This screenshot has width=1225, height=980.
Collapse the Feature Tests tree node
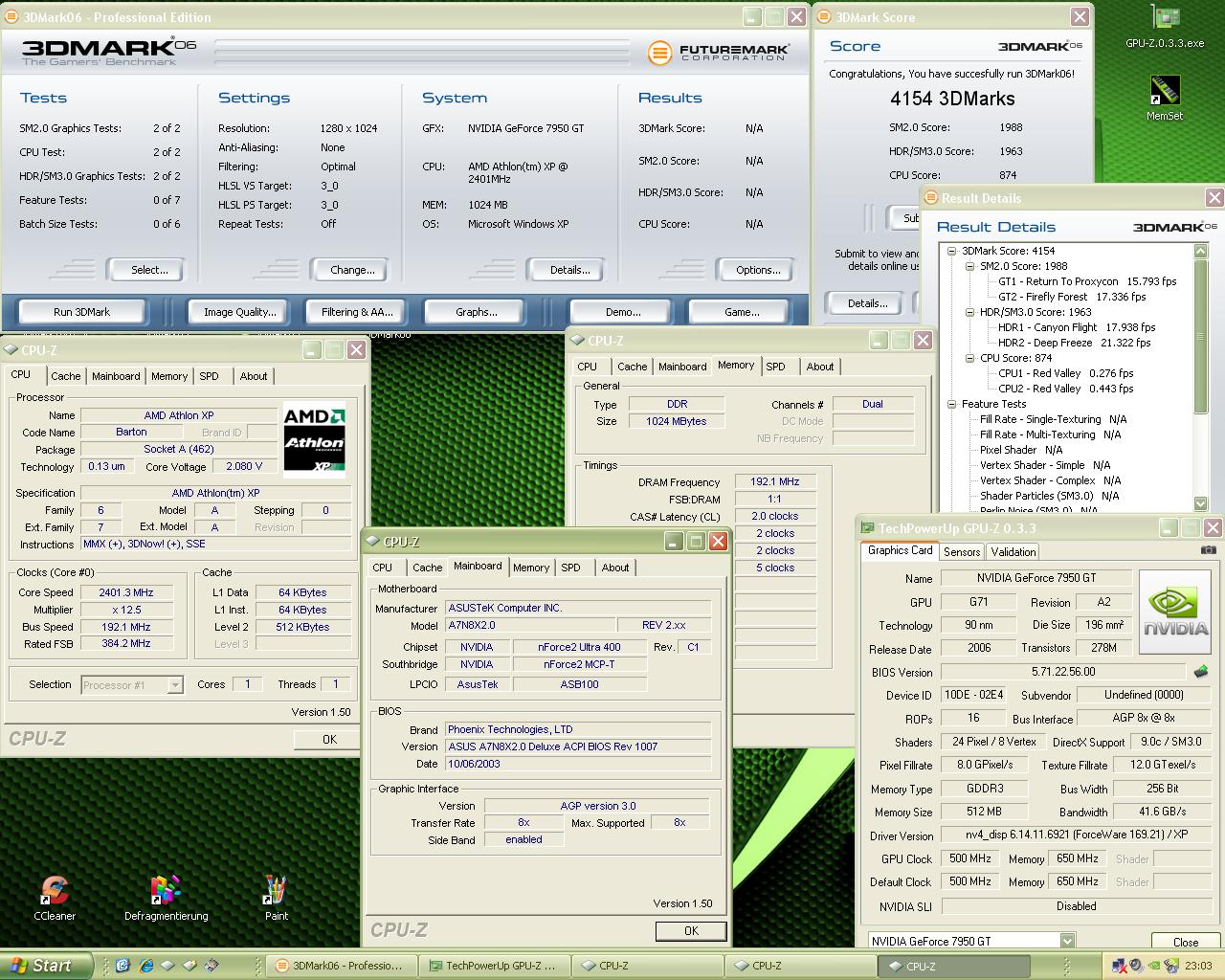(x=952, y=404)
